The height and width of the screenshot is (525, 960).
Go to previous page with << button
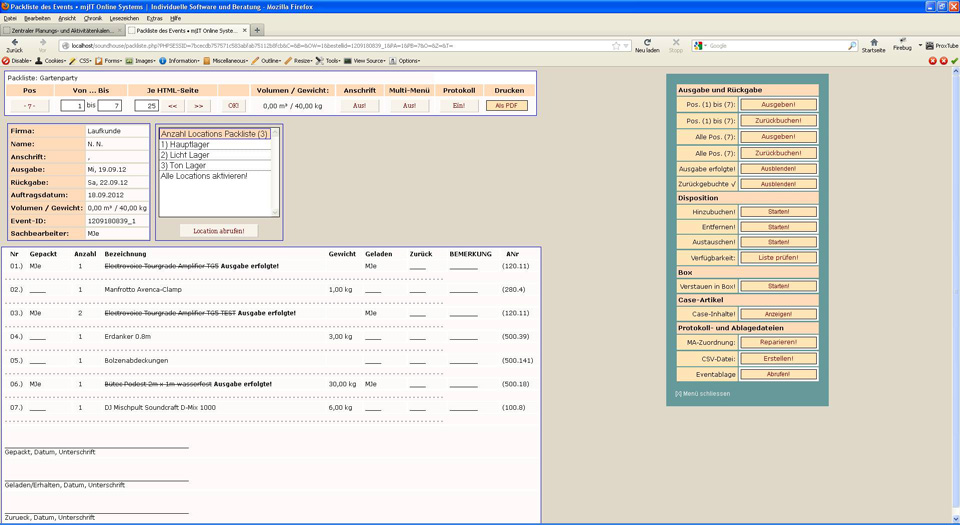pos(173,106)
